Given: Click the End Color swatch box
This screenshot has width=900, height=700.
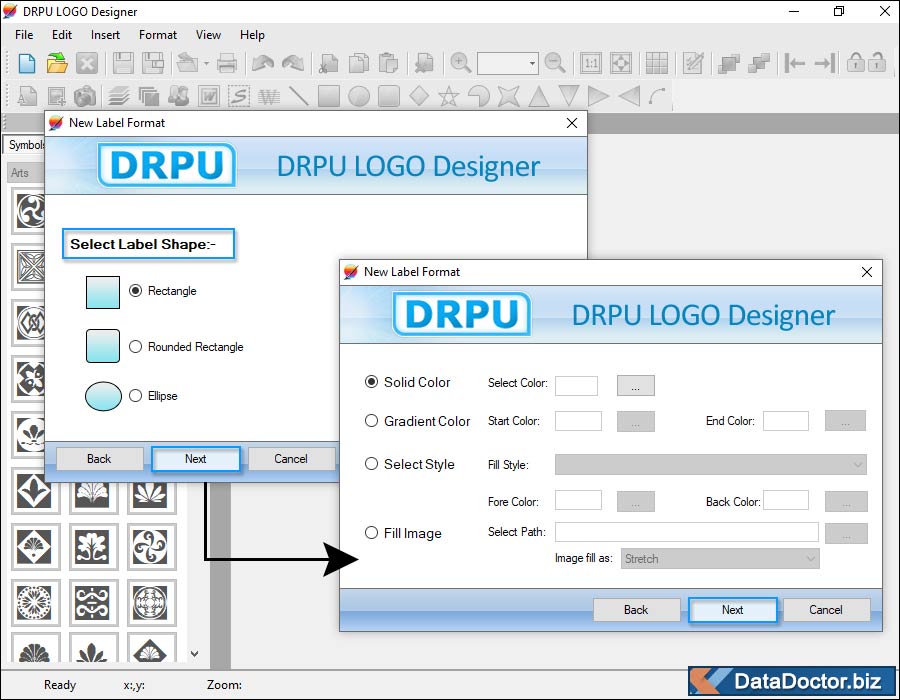Looking at the screenshot, I should [786, 421].
